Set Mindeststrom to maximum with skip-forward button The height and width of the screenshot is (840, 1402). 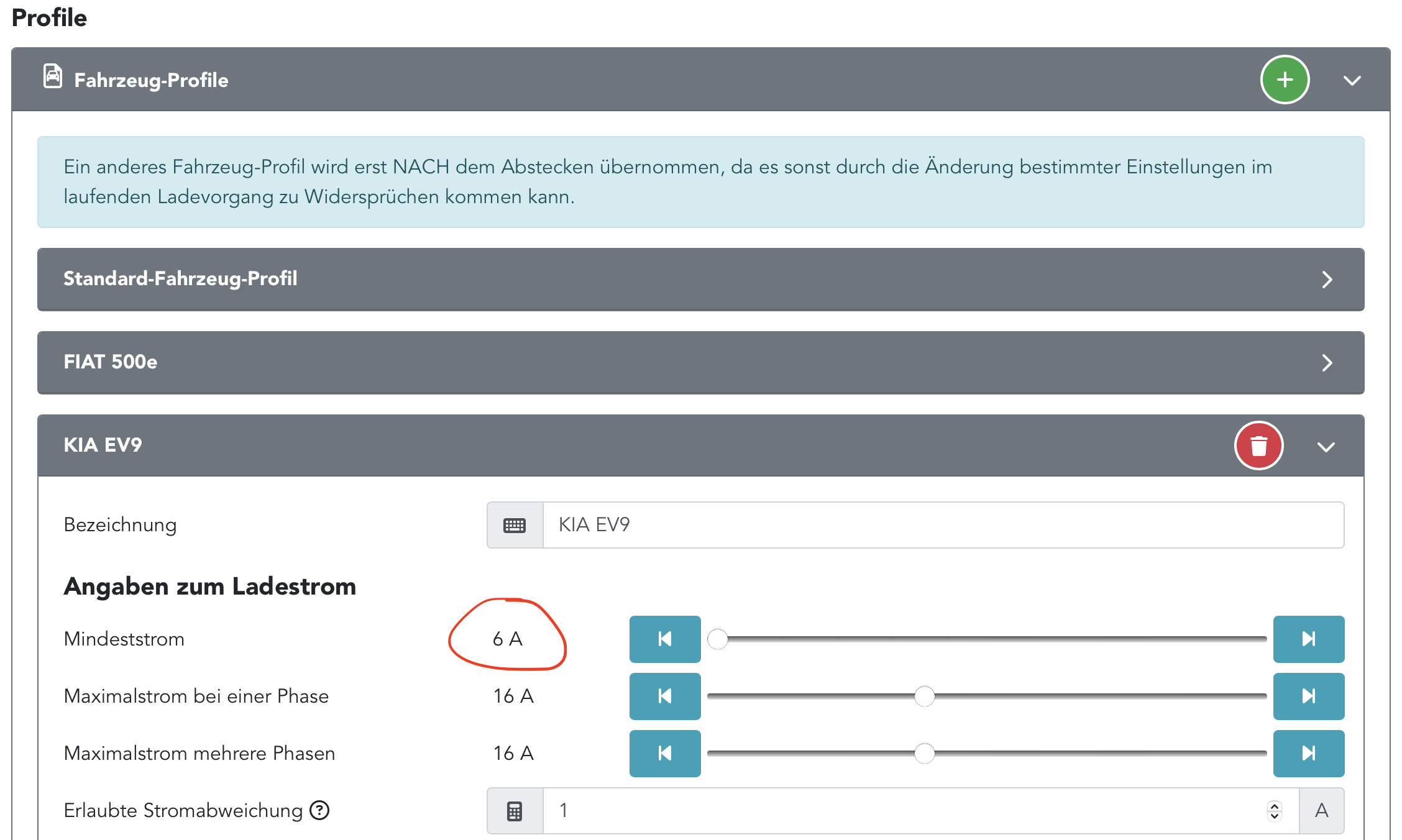tap(1308, 639)
